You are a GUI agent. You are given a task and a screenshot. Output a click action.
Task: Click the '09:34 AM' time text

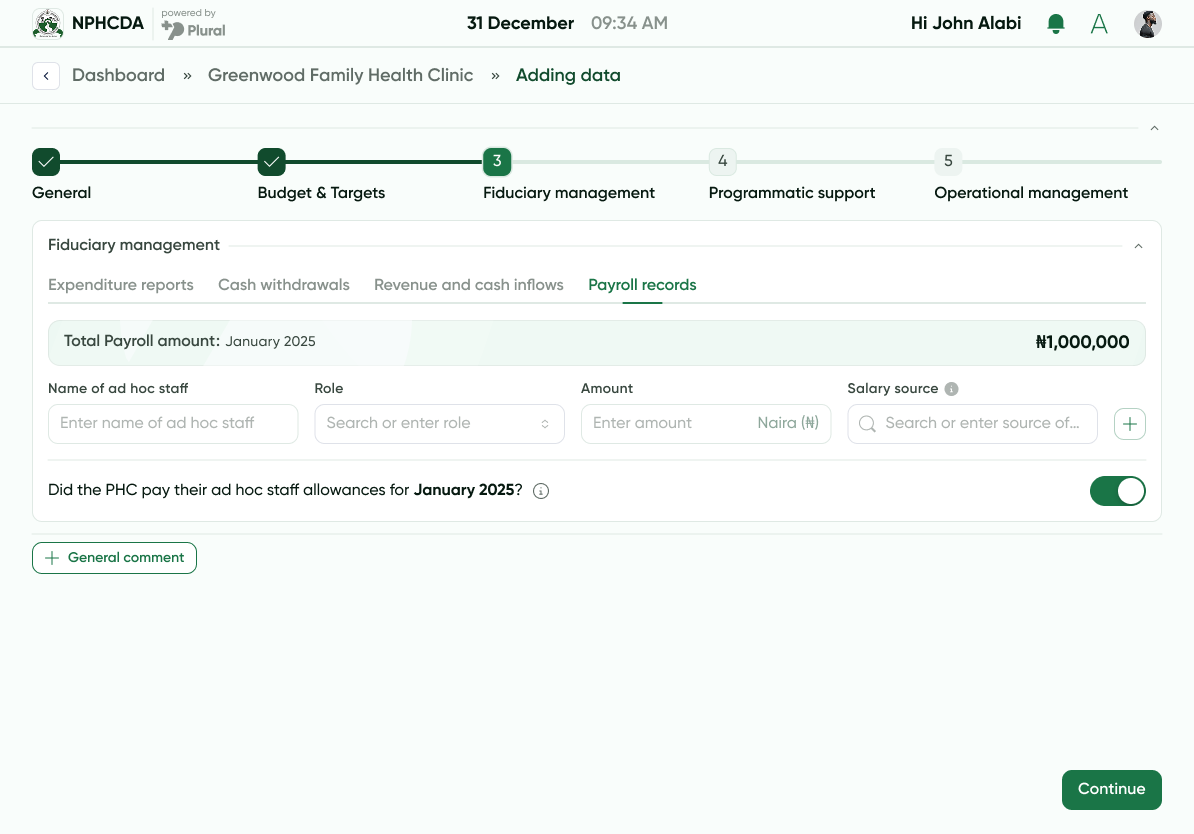tap(629, 24)
